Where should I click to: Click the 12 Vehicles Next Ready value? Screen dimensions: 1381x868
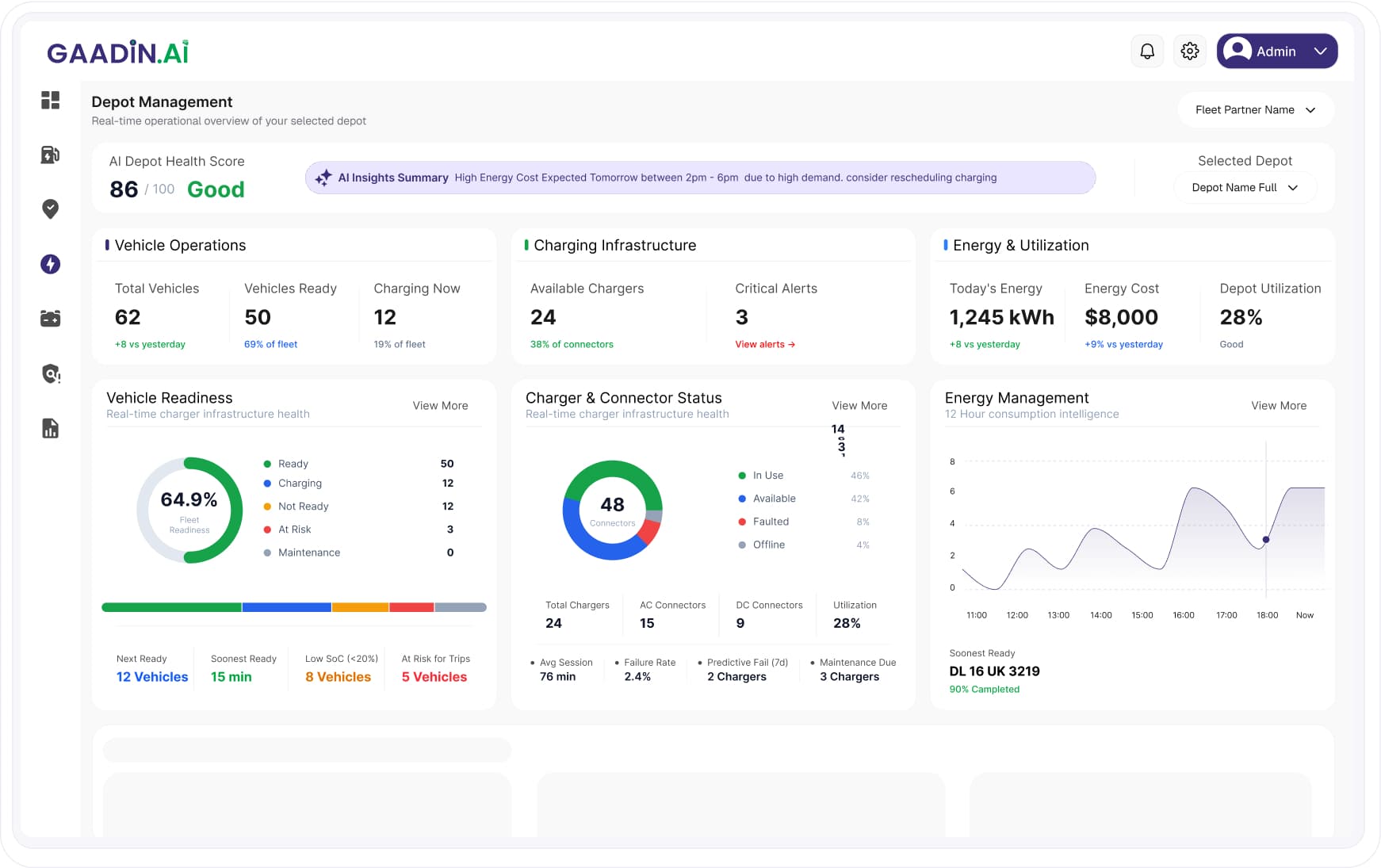point(152,677)
